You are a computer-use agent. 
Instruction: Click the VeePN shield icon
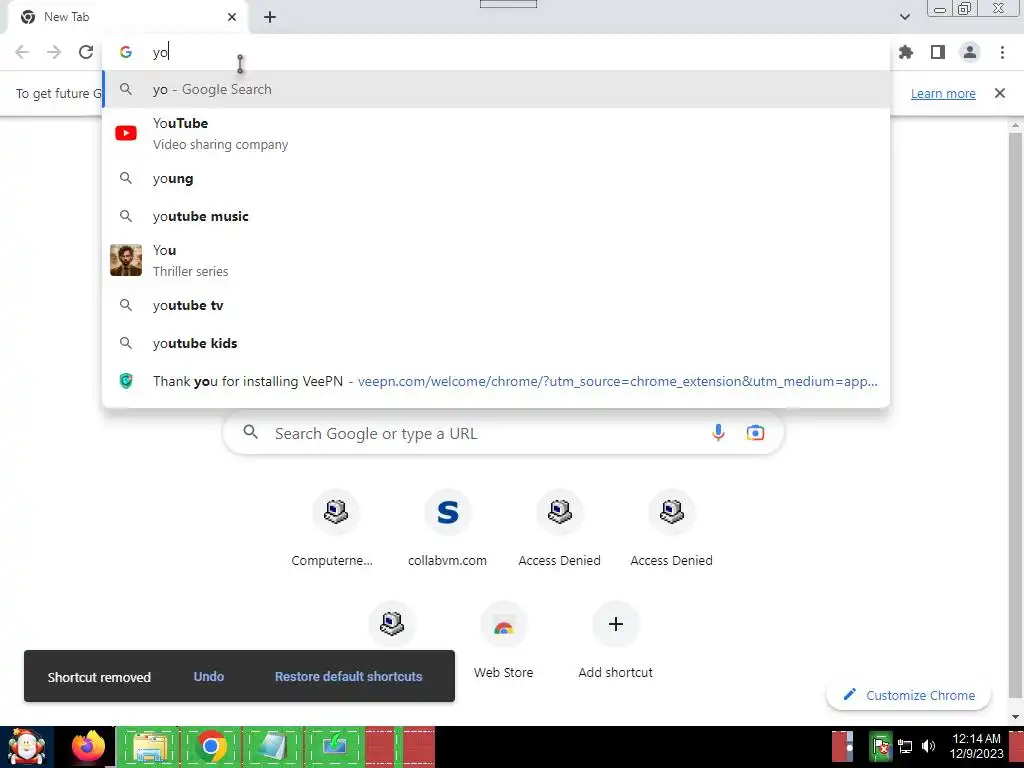126,381
